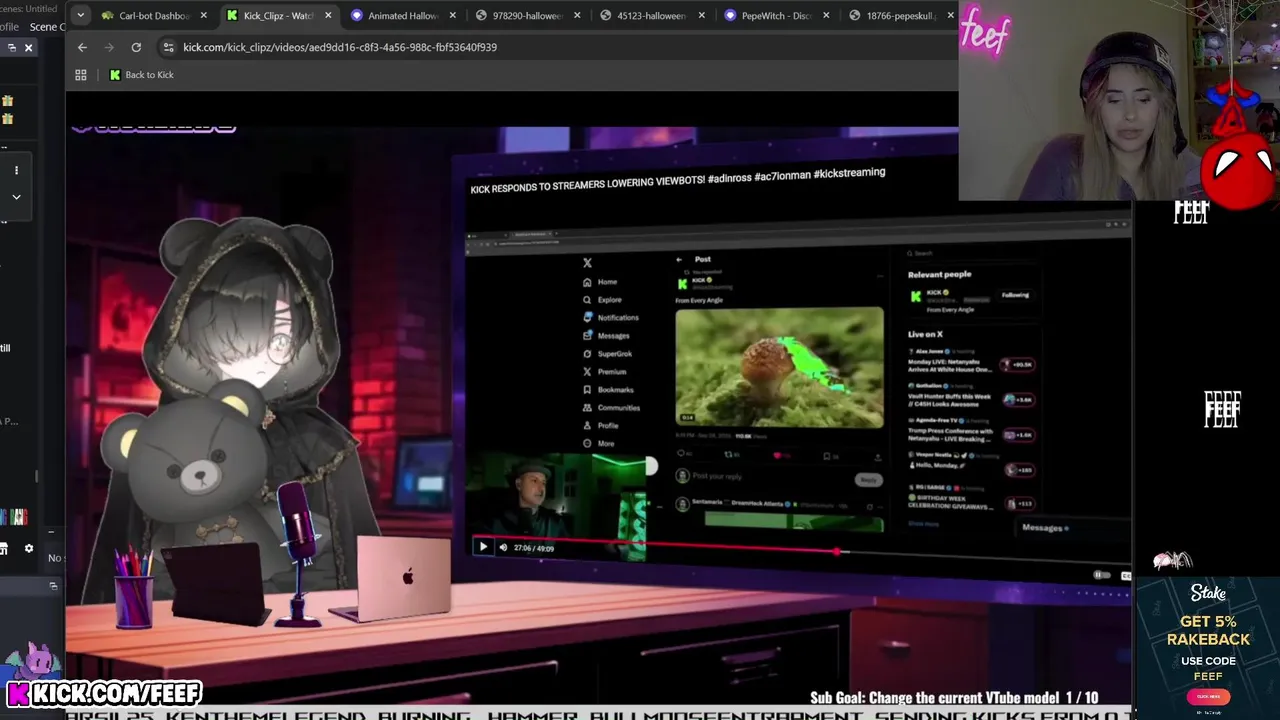1280x720 pixels.
Task: Go back in the browser
Action: 82,47
